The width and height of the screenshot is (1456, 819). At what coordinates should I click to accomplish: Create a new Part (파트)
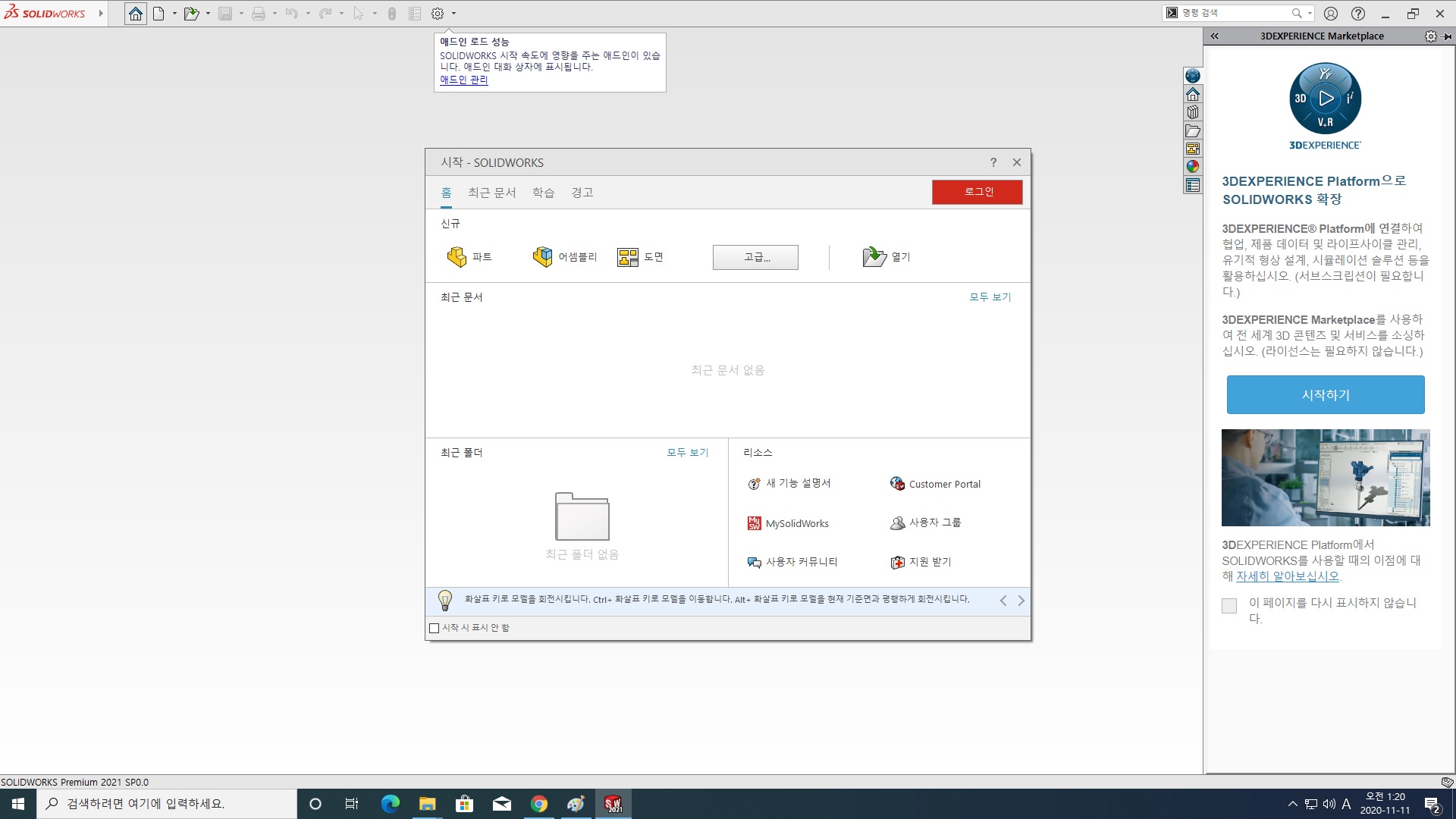469,257
